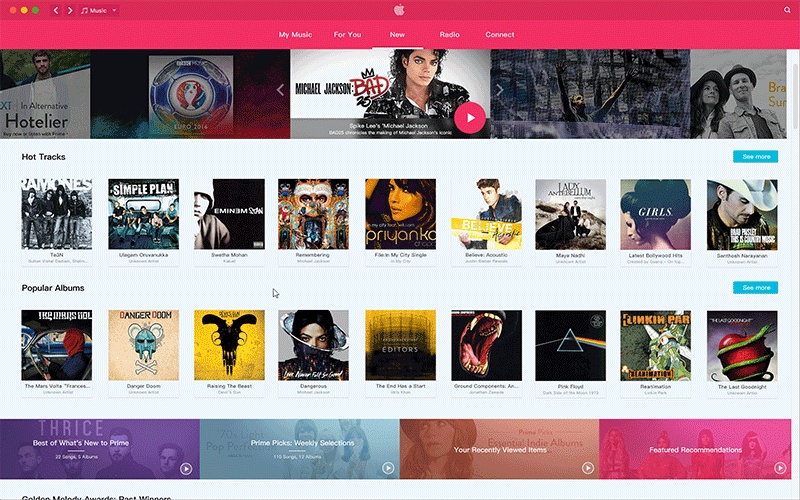Click the Apple logo in title bar

[x=399, y=10]
